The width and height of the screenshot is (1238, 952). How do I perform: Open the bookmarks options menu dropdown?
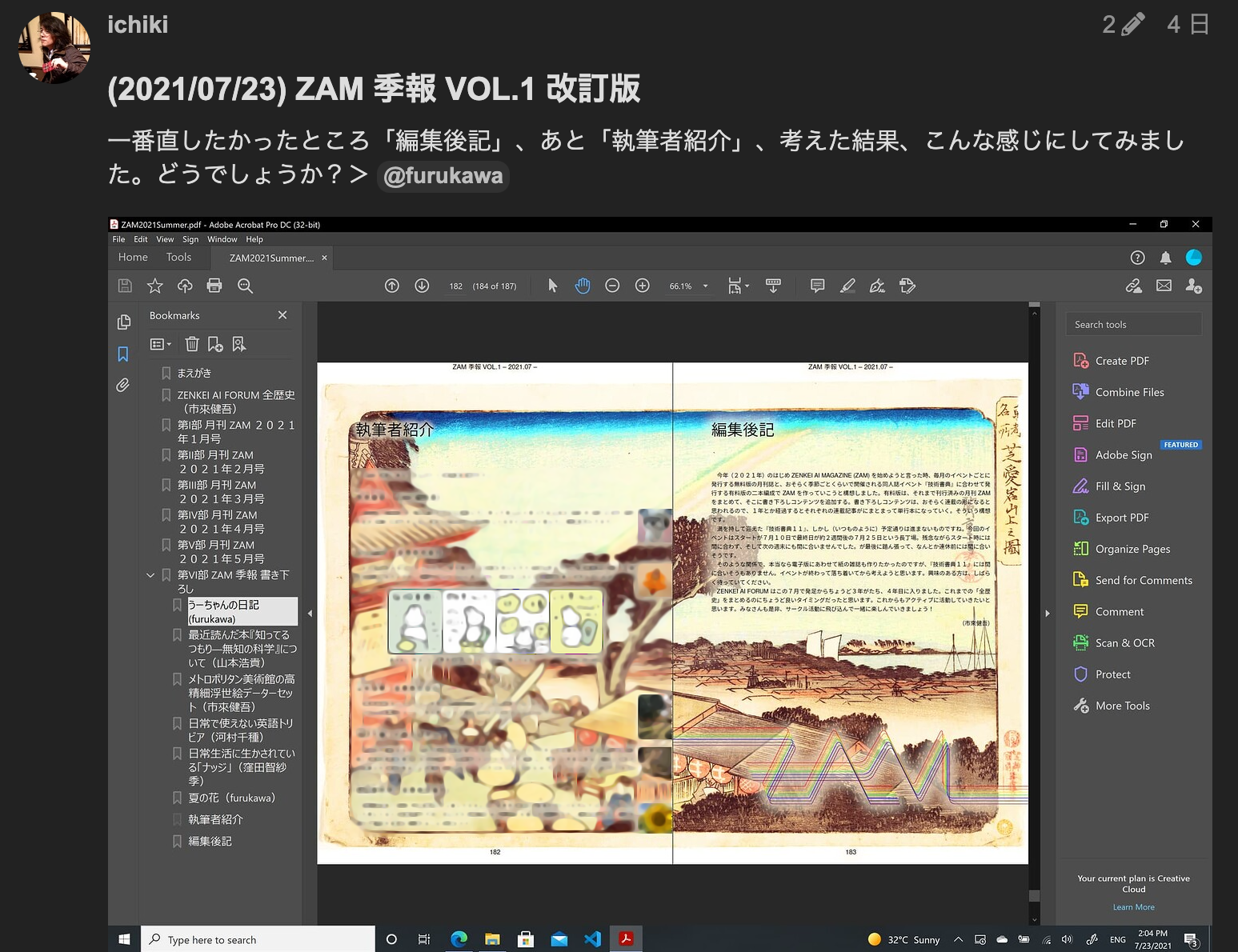pyautogui.click(x=161, y=344)
